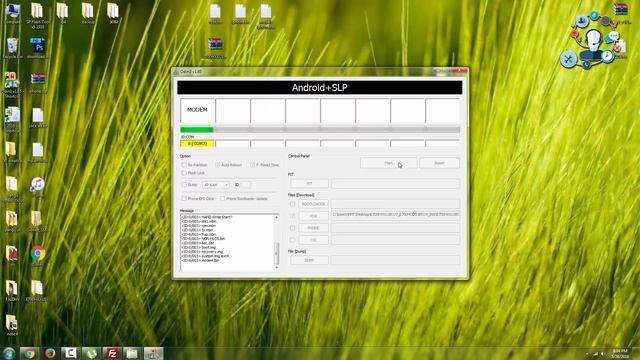Screen dimensions: 640x360
Task: Launch Google Chrome from desktop shortcut
Action: (x=38, y=255)
